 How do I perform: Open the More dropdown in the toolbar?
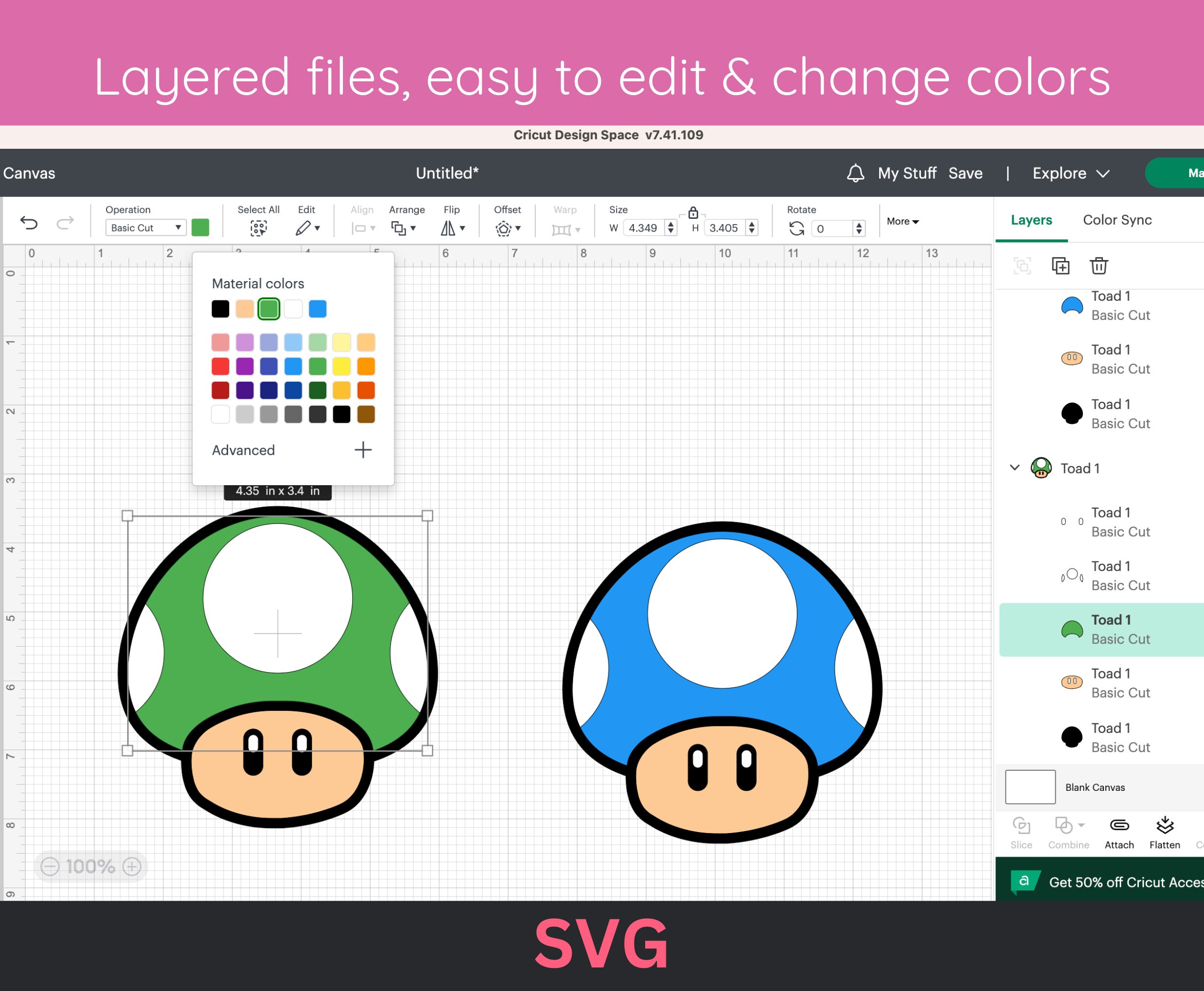click(901, 221)
